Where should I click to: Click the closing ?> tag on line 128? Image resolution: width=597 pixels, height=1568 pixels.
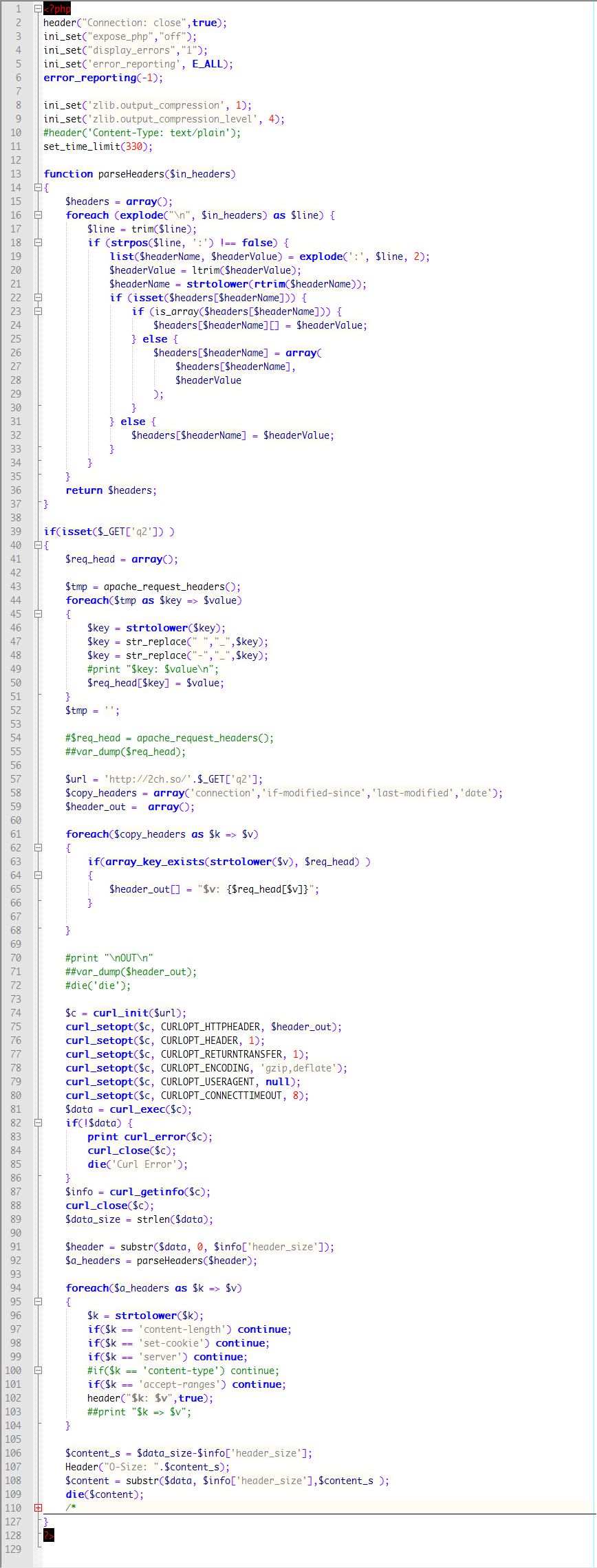point(49,1536)
